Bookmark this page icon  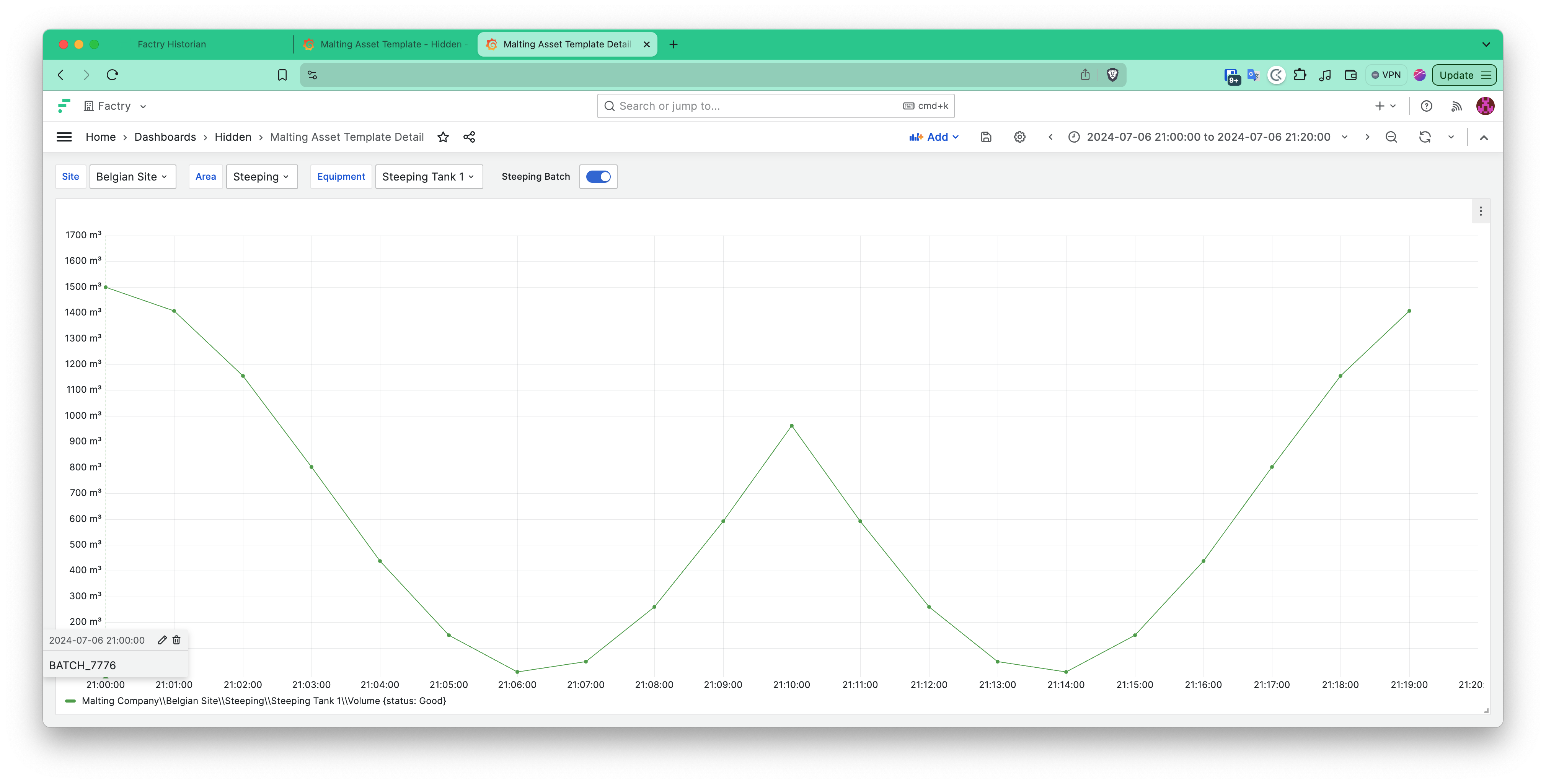pos(282,75)
